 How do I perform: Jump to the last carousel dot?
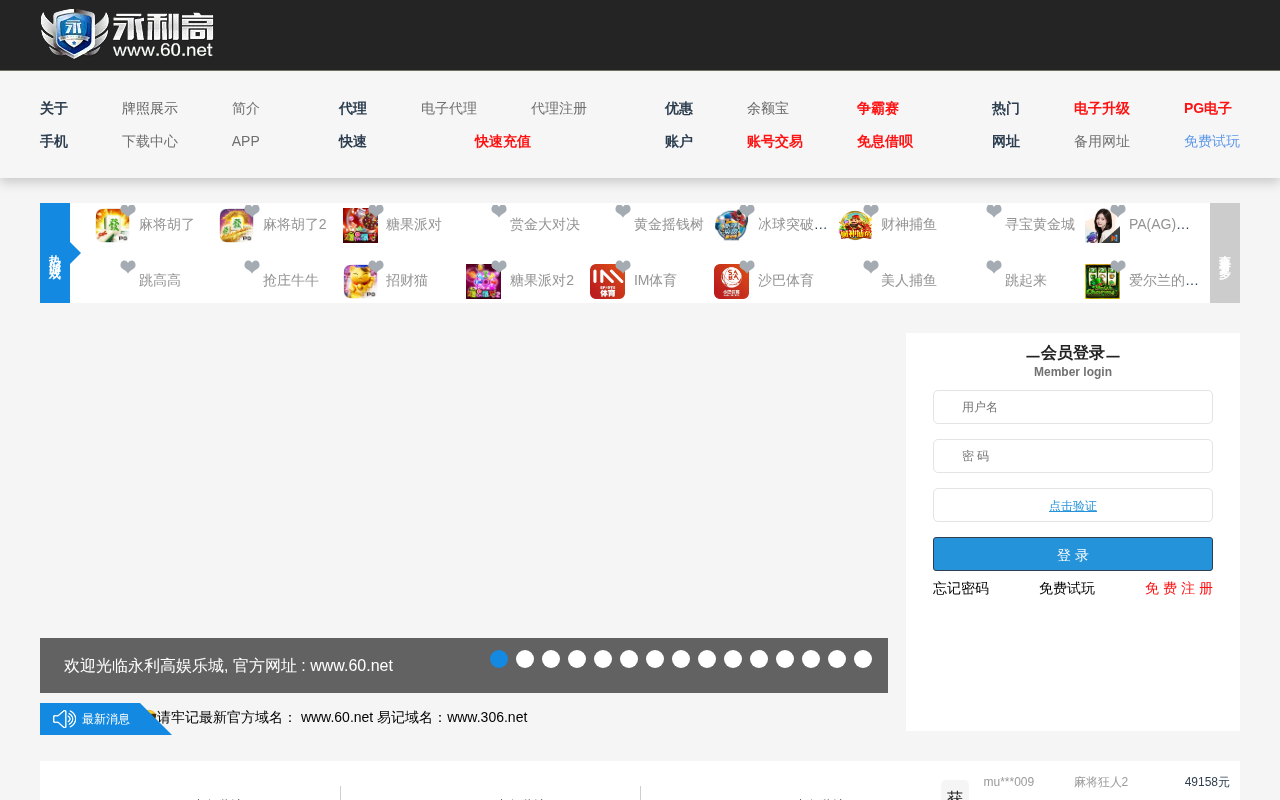pos(863,659)
